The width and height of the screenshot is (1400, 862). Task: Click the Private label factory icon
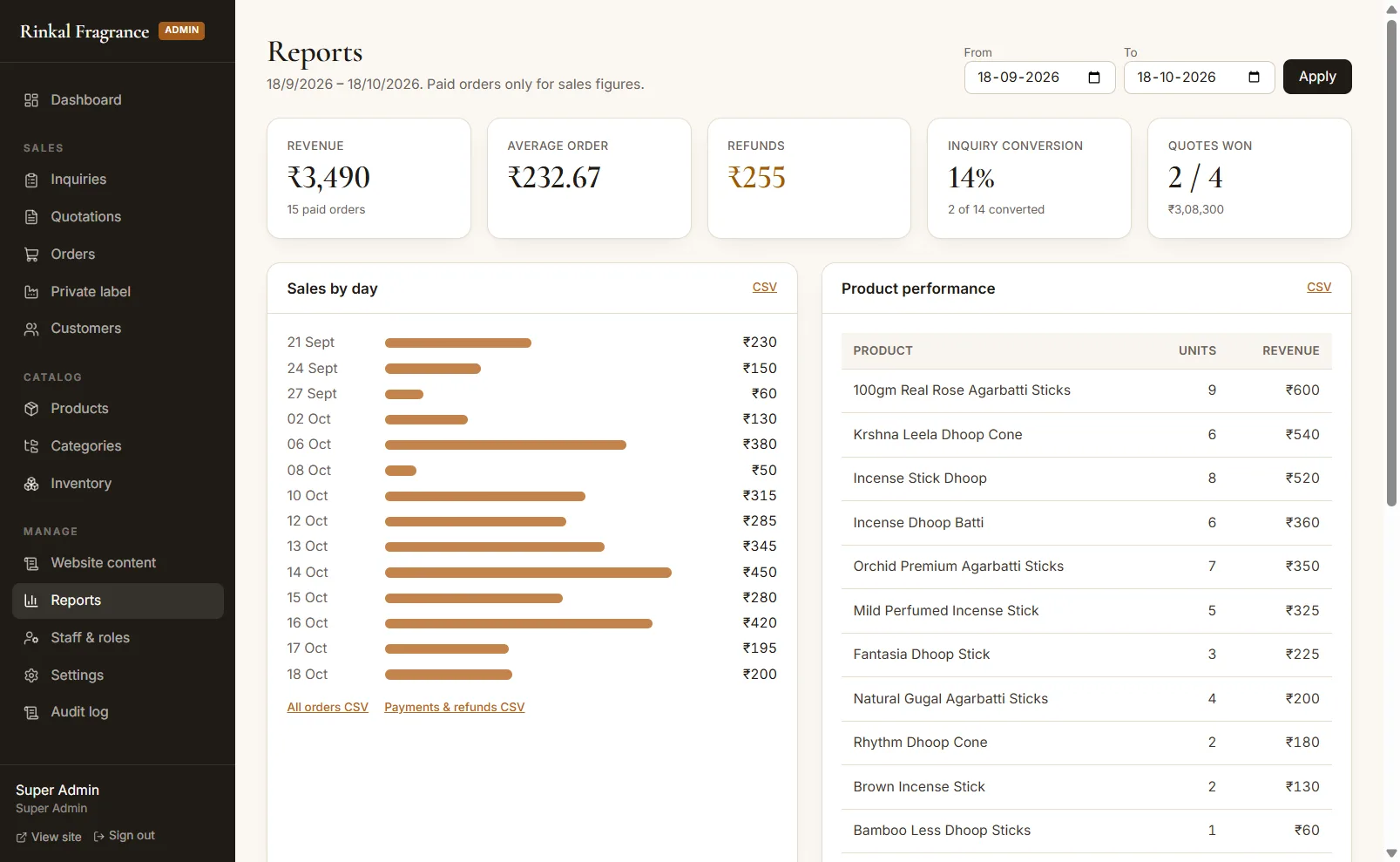coord(31,292)
